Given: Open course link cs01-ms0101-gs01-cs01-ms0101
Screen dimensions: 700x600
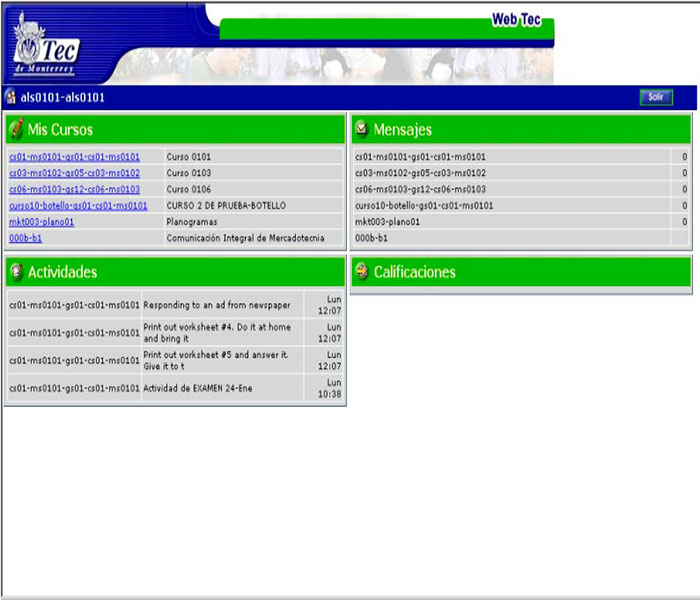Looking at the screenshot, I should (74, 157).
